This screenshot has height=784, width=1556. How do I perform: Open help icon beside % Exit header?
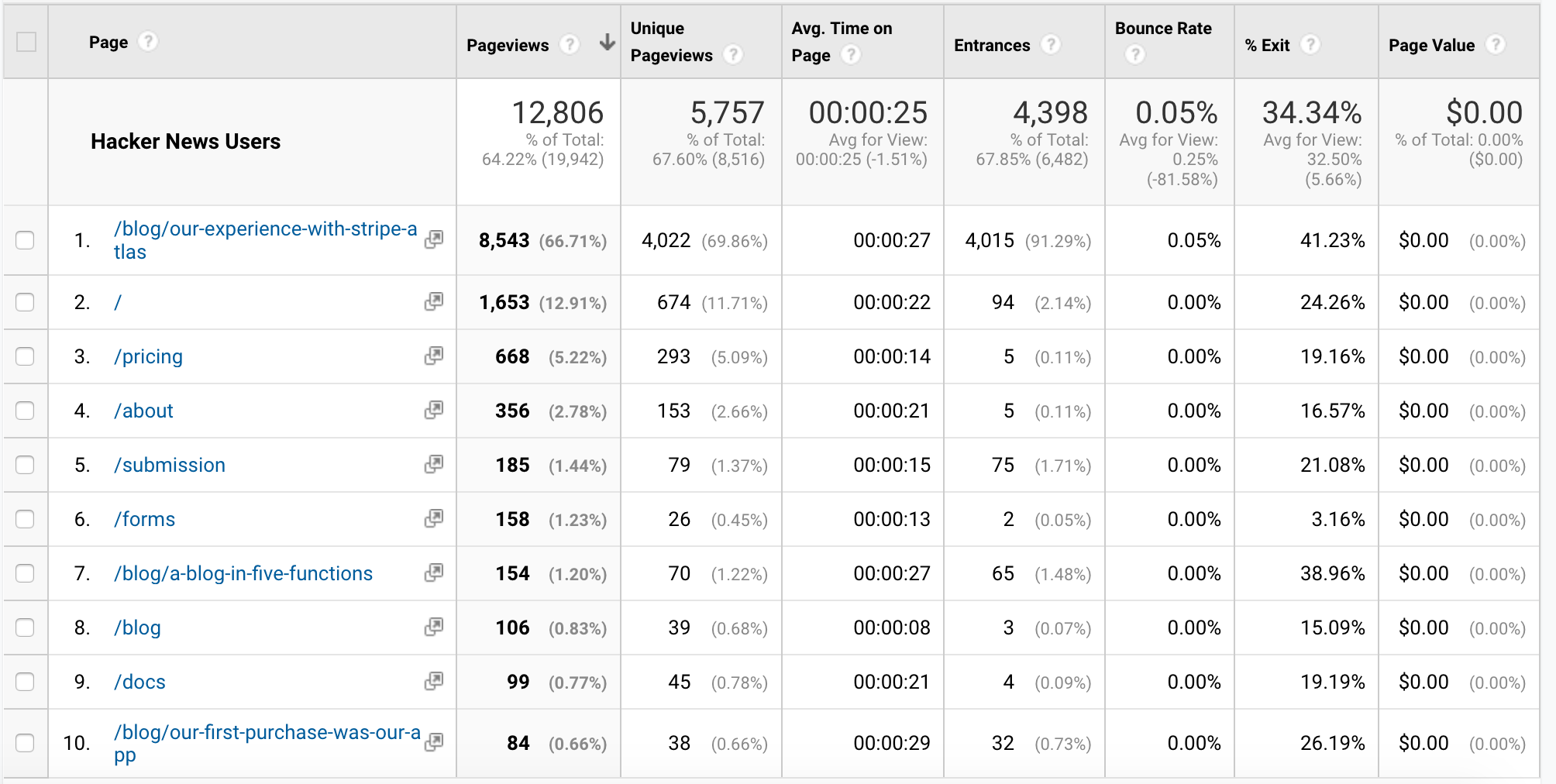1310,45
